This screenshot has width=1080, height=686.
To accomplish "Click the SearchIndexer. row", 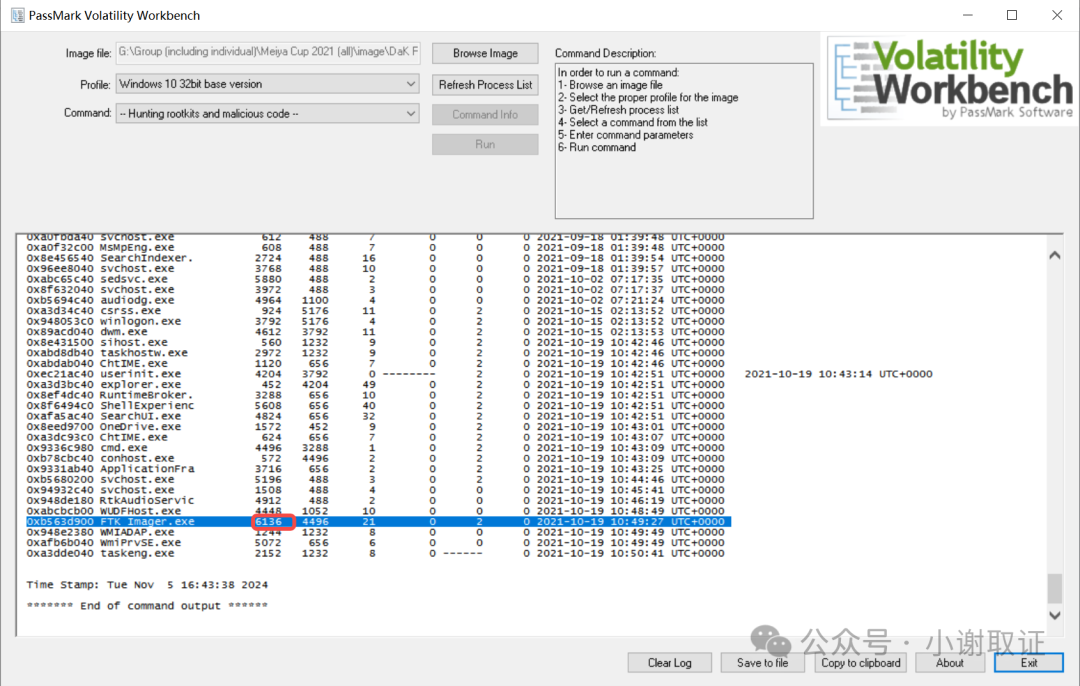I will 375,258.
